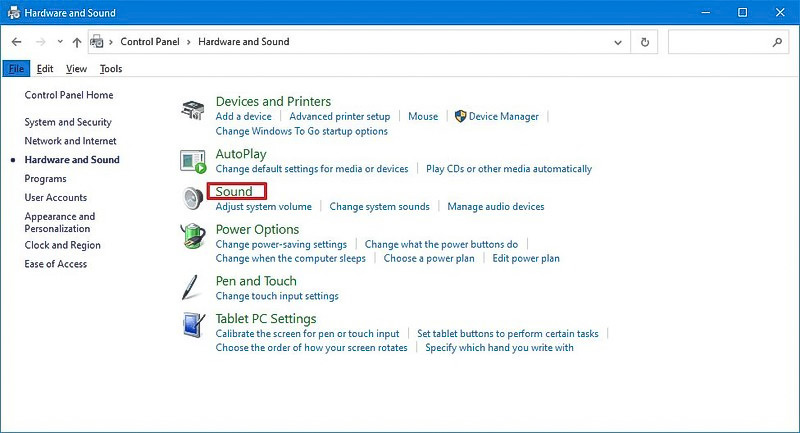This screenshot has width=800, height=433.
Task: Expand the chevron after Control Panel breadcrumb
Action: (x=188, y=42)
